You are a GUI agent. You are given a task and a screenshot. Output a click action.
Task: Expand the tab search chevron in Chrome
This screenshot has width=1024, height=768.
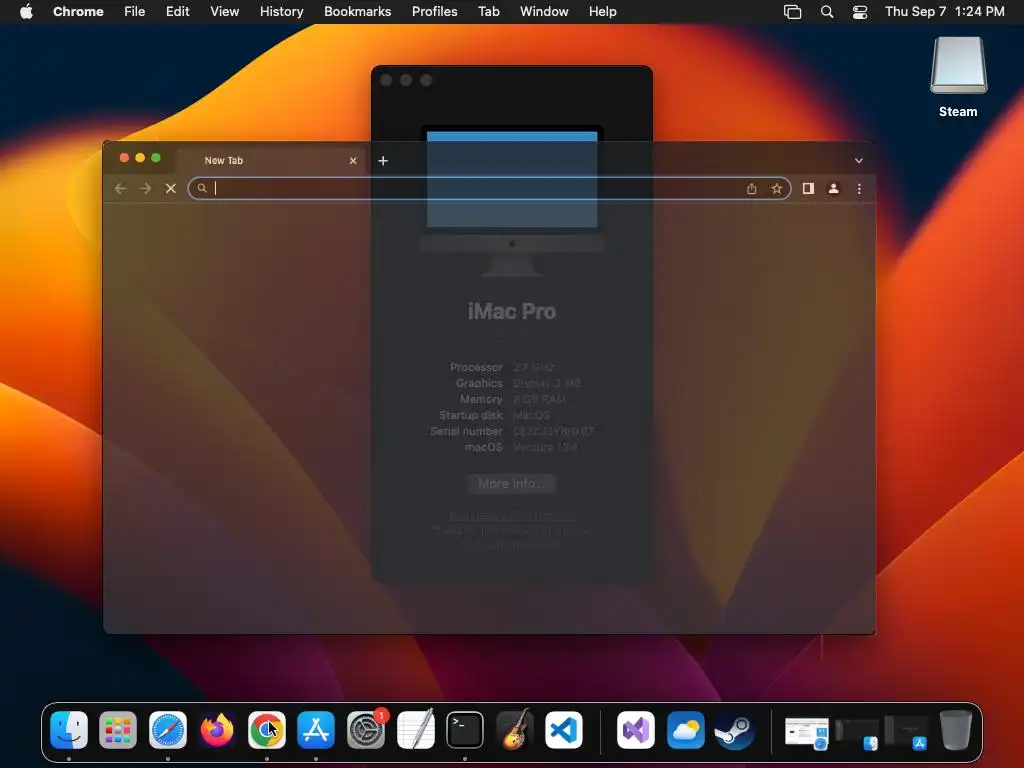[859, 161]
